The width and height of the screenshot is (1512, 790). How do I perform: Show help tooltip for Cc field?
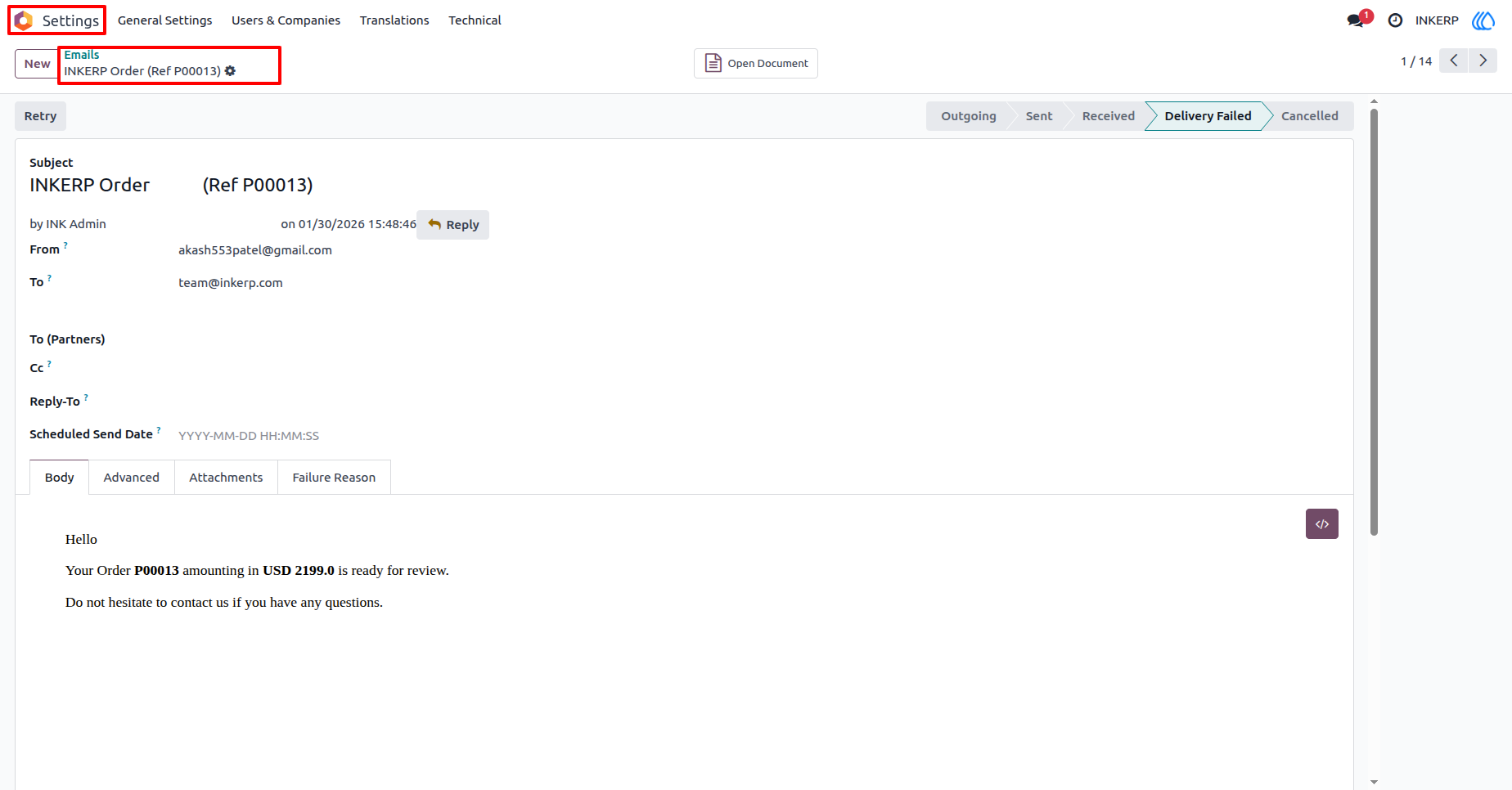[x=49, y=363]
